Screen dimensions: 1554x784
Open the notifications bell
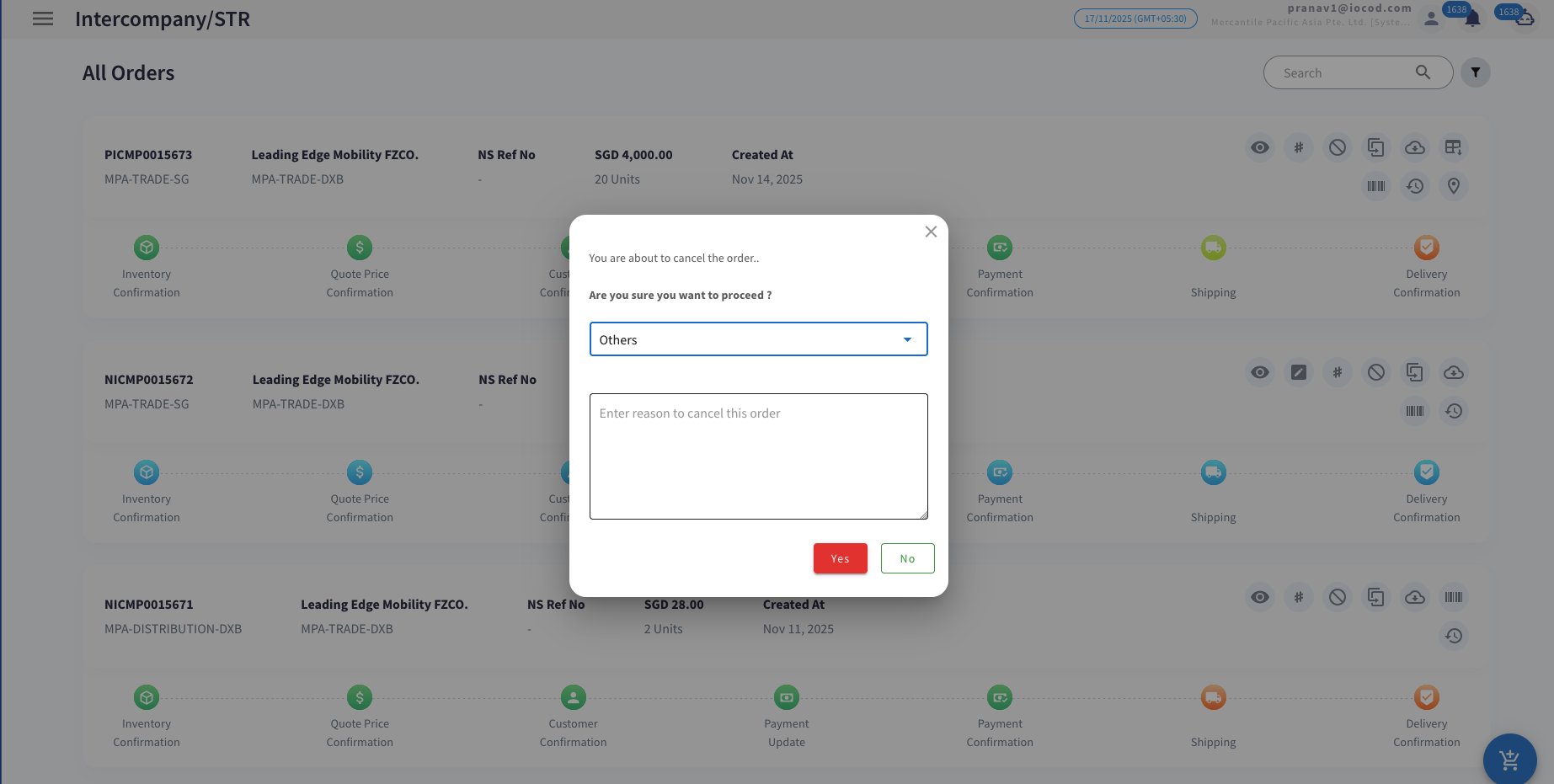point(1472,19)
